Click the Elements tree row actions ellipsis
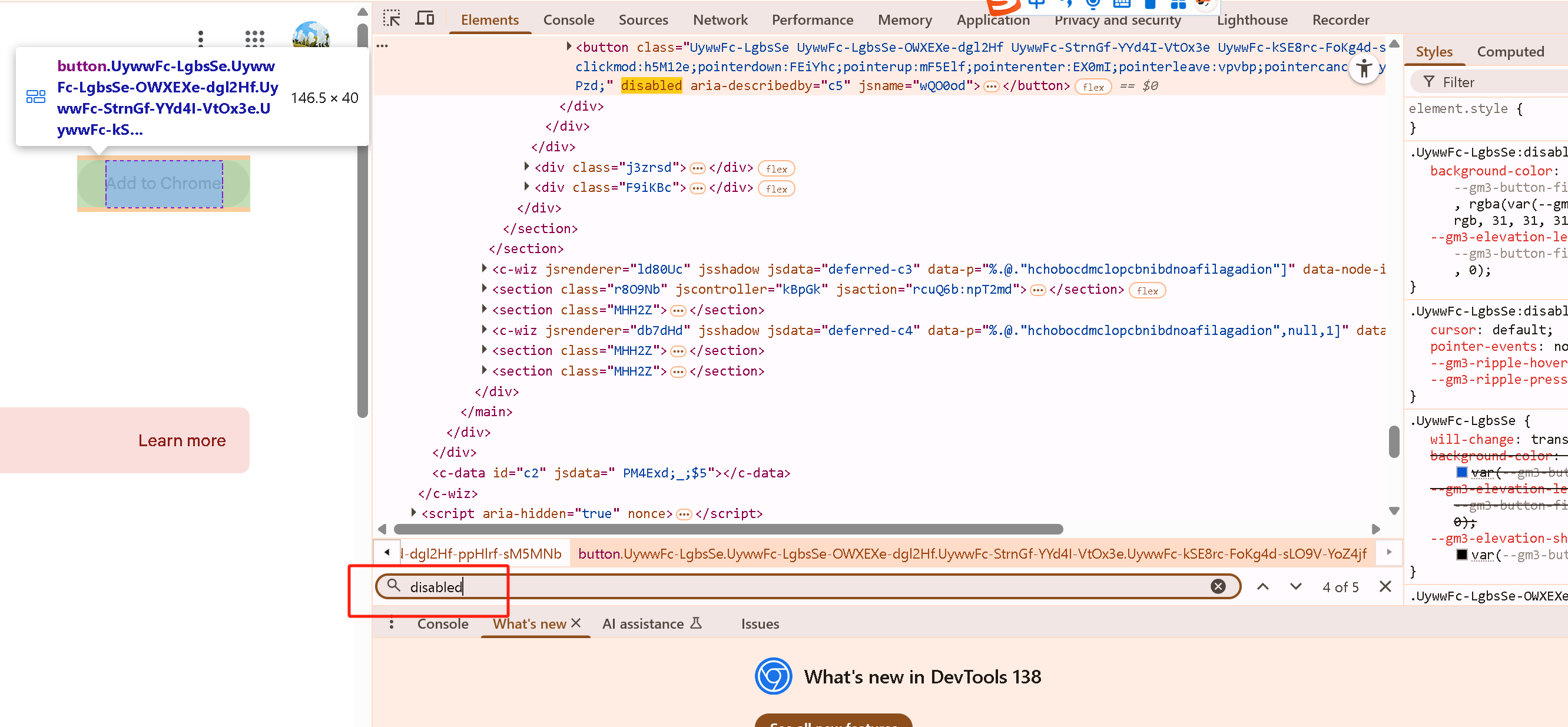The image size is (1568, 727). (382, 46)
